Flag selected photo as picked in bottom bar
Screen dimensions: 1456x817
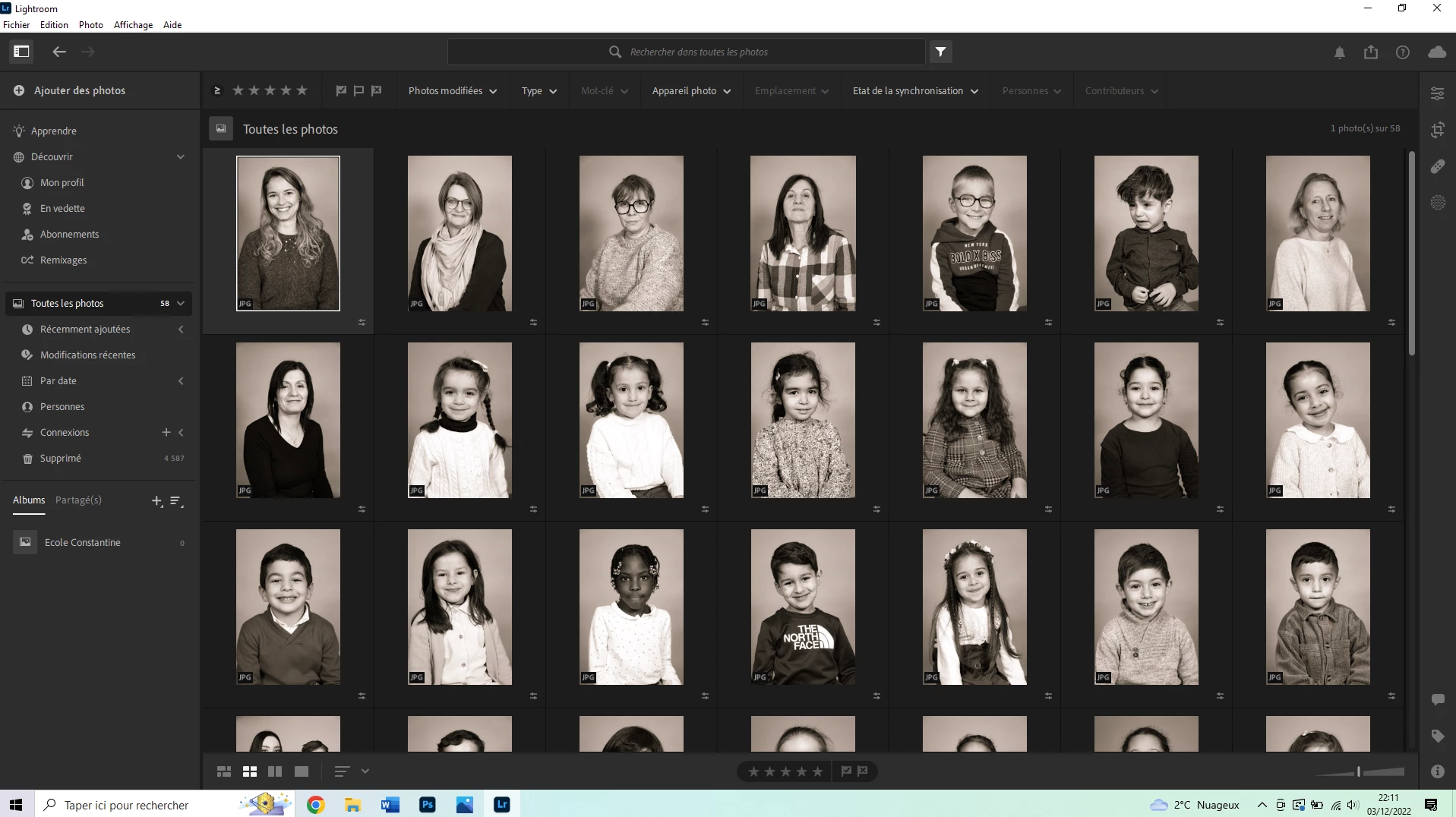(x=846, y=771)
